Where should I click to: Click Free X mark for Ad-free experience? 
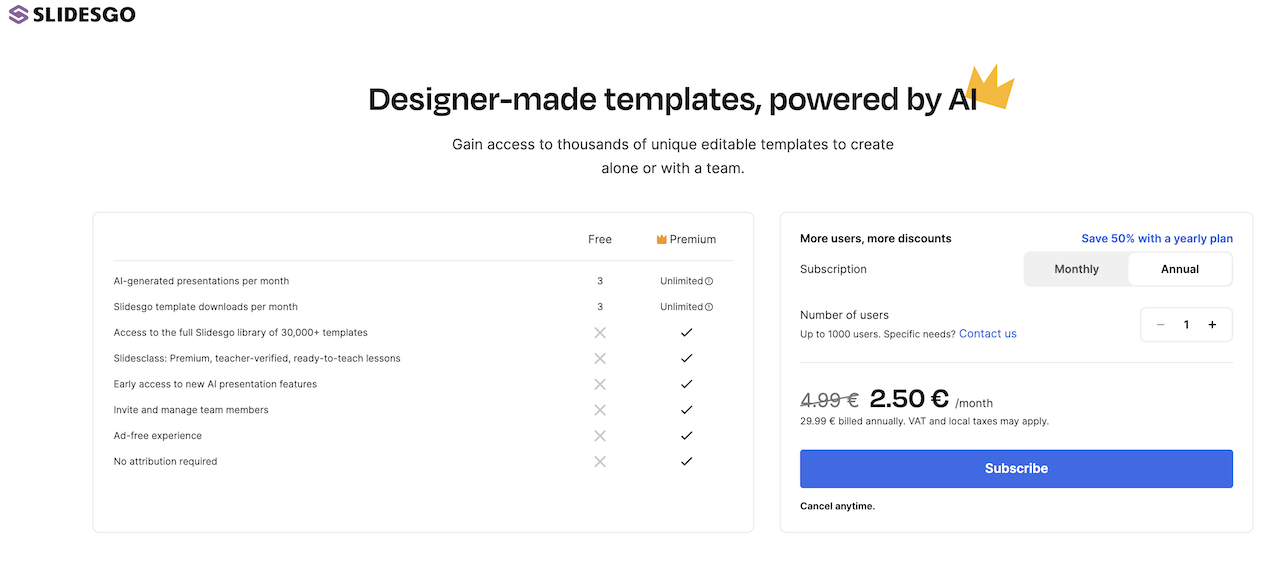click(x=600, y=436)
